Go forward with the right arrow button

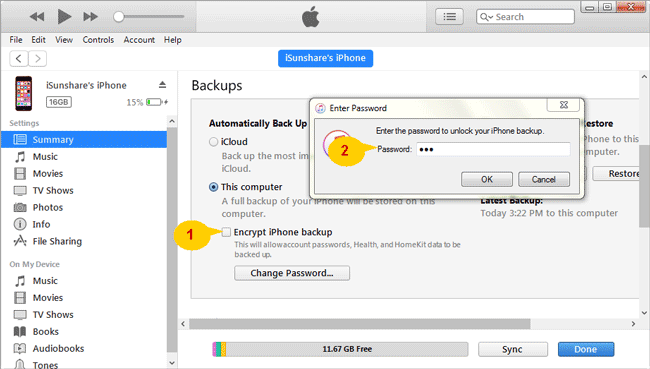38,58
